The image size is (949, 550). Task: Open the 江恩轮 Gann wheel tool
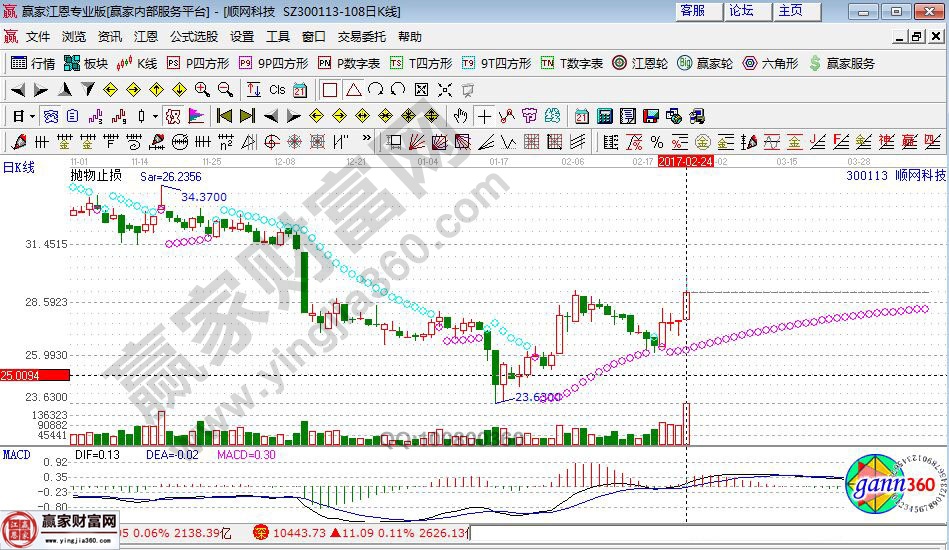pos(640,63)
